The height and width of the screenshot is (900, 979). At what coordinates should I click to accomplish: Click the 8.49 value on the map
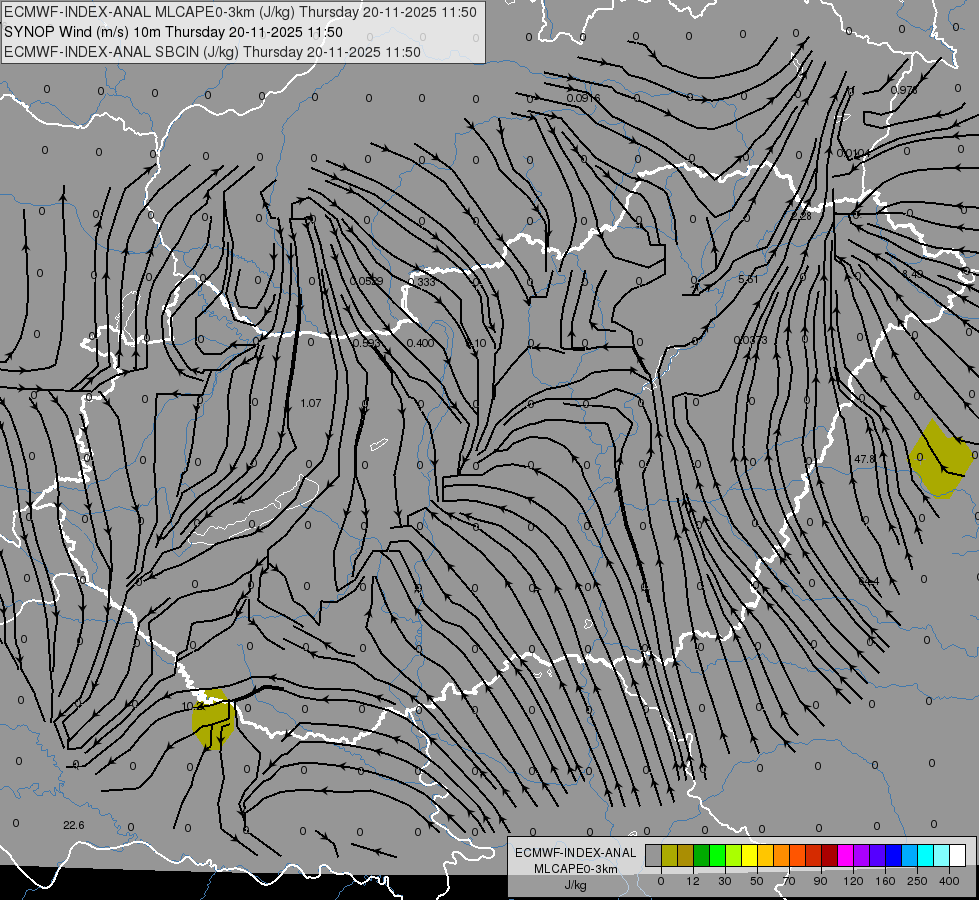coord(913,274)
